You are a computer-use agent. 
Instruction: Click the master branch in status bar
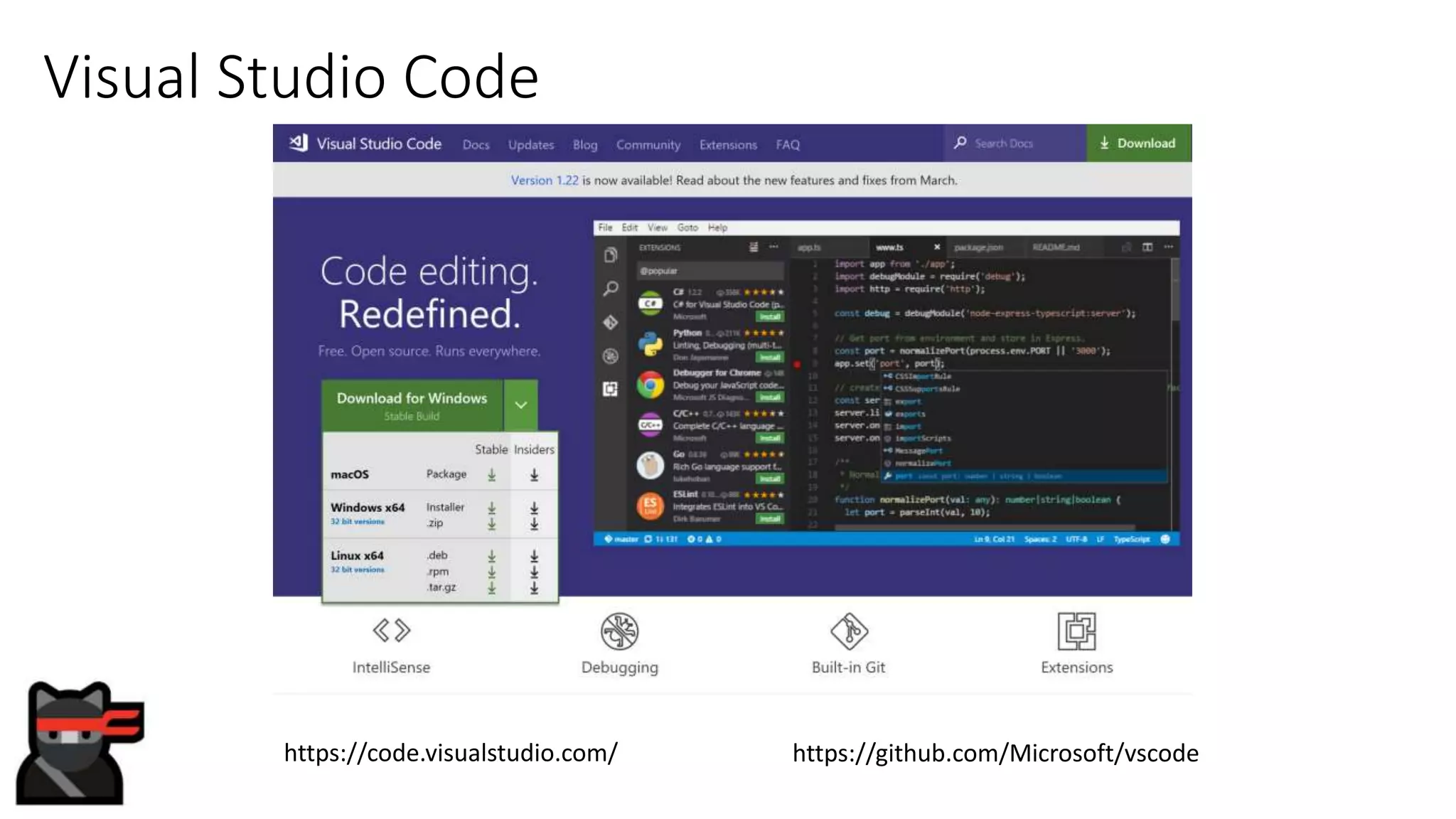[621, 540]
